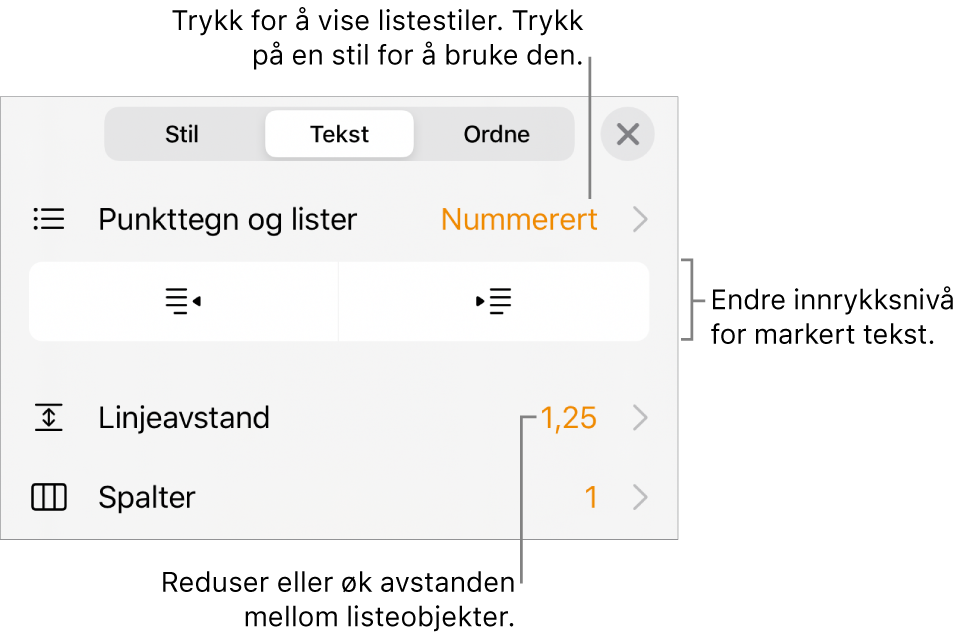
Task: Expand Spalter options using the chevron
Action: pos(641,497)
